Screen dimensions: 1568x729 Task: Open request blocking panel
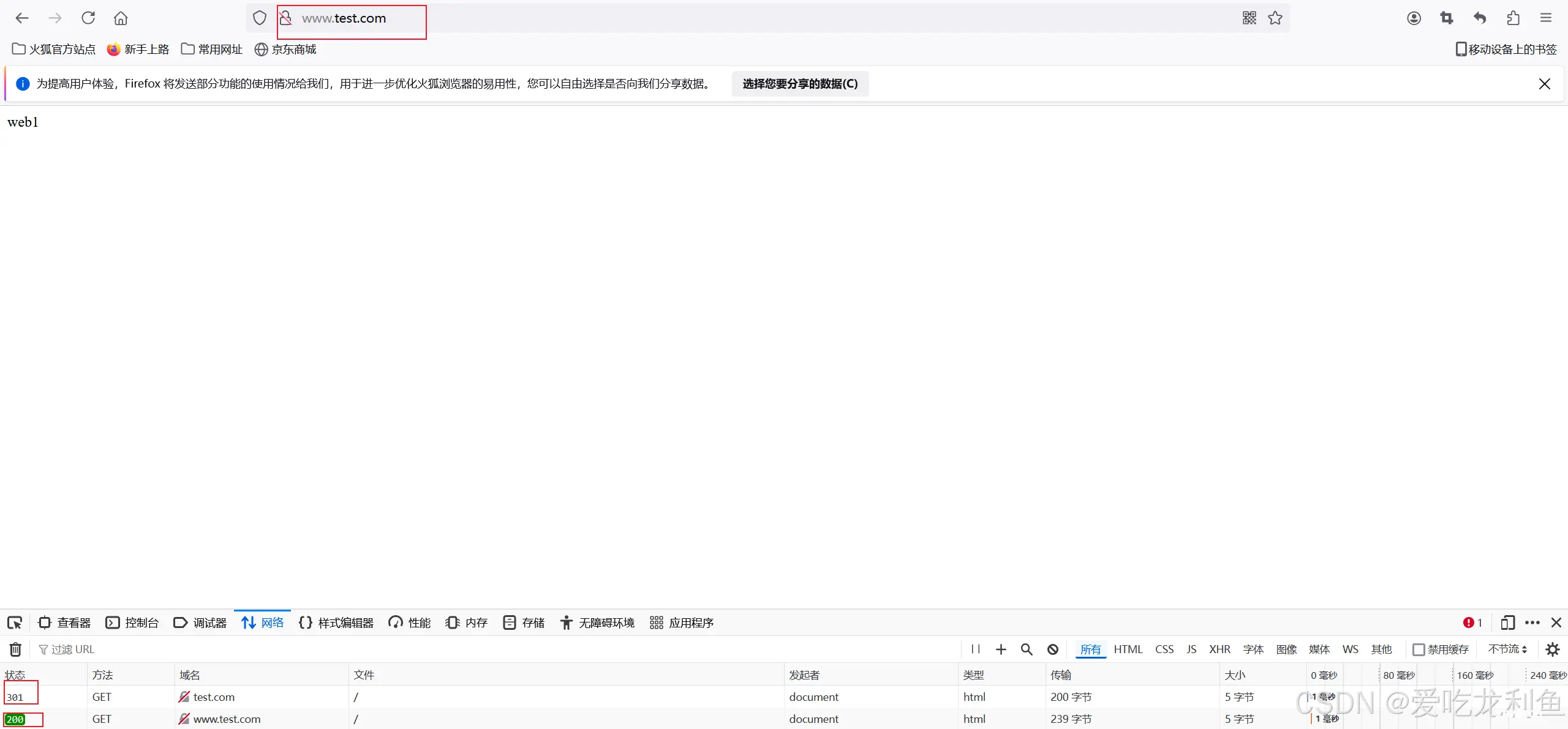tap(1053, 649)
